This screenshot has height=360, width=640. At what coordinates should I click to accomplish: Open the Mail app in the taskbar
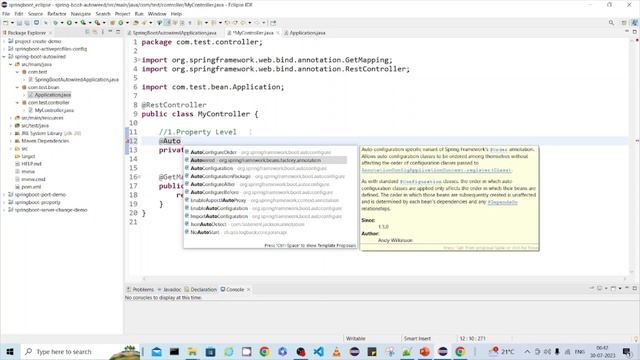156,351
